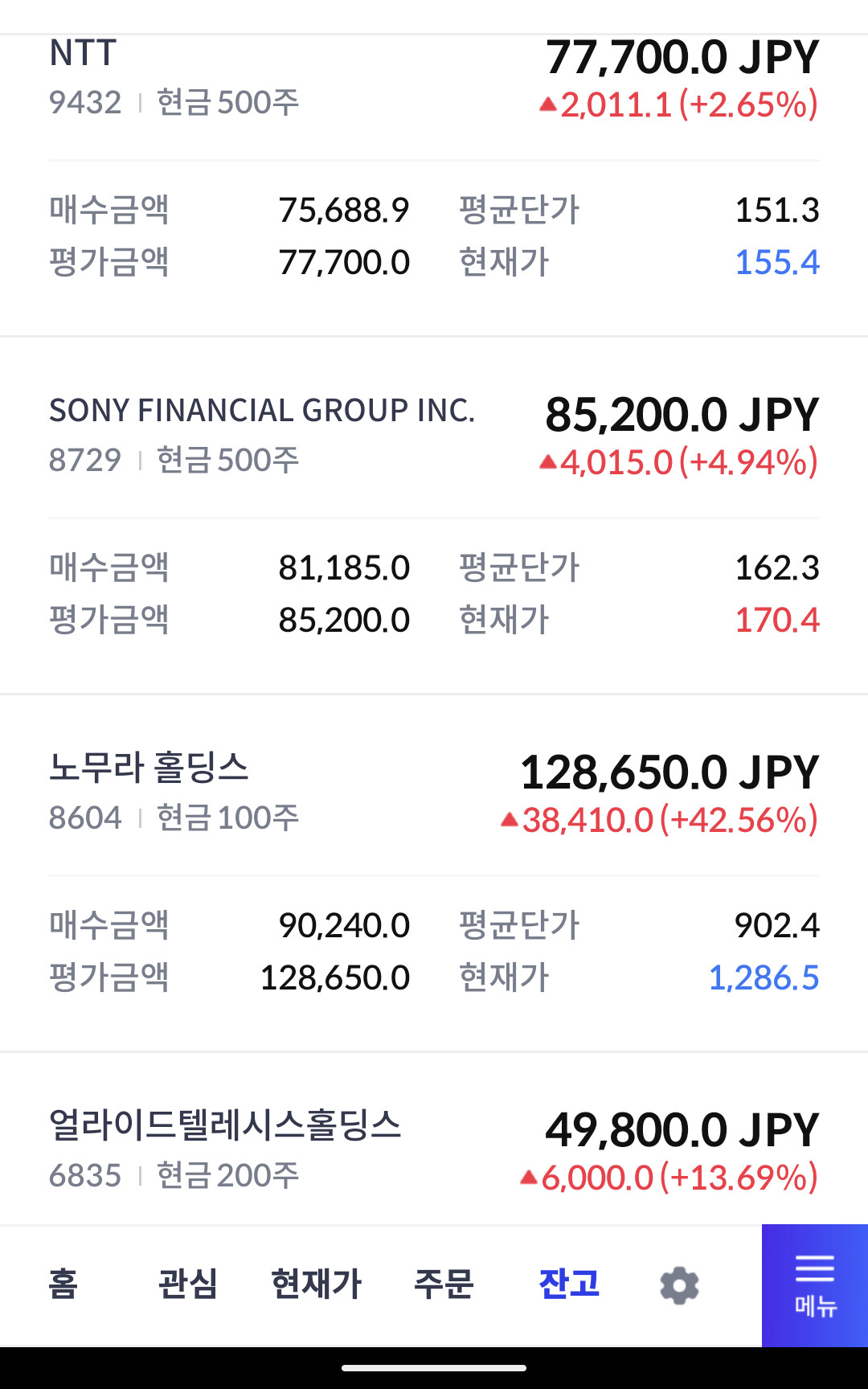Tap Sony Financial current price 170.4

point(776,621)
